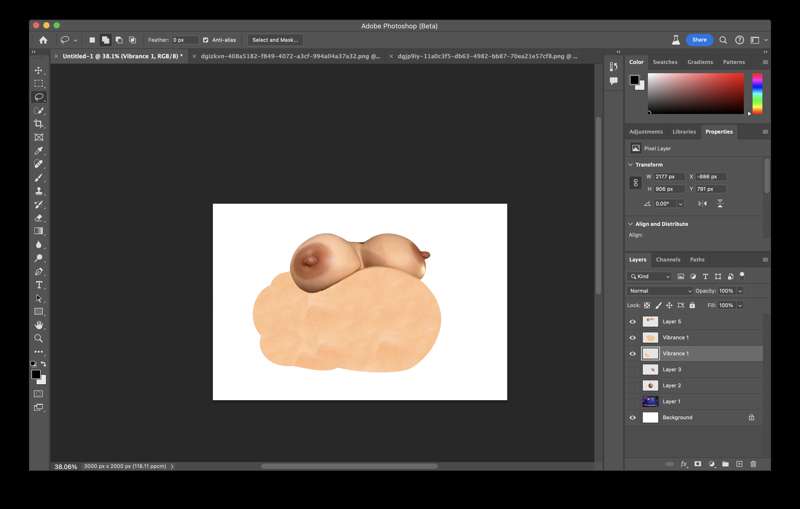Click the Share button
Viewport: 800px width, 509px height.
[x=699, y=40]
